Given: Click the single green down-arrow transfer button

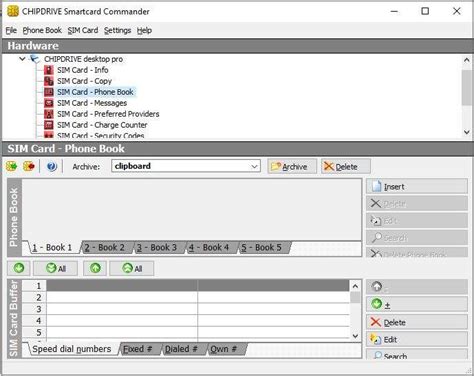Looking at the screenshot, I should tap(19, 268).
